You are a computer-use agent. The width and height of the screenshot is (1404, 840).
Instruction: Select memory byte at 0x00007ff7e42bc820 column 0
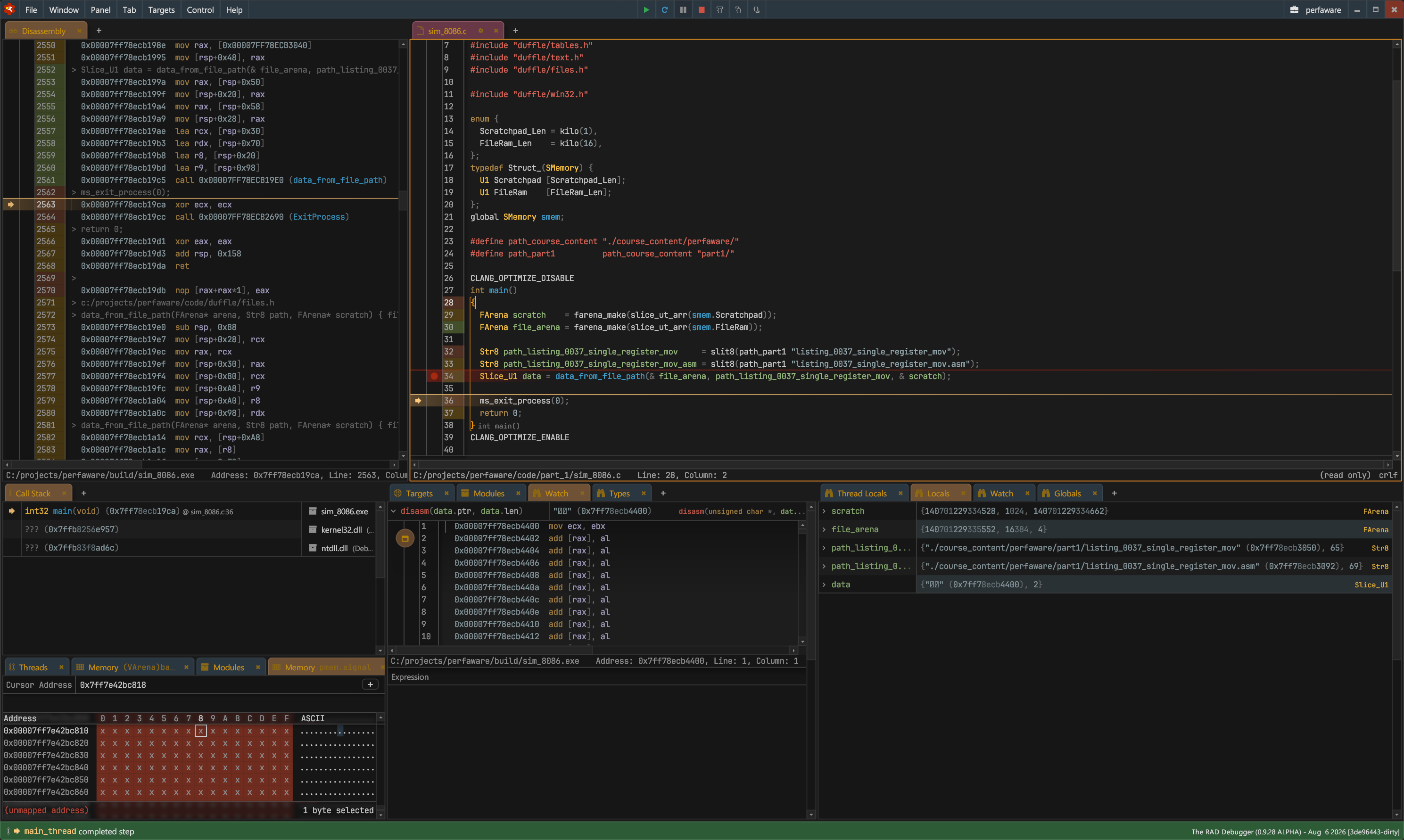(102, 743)
